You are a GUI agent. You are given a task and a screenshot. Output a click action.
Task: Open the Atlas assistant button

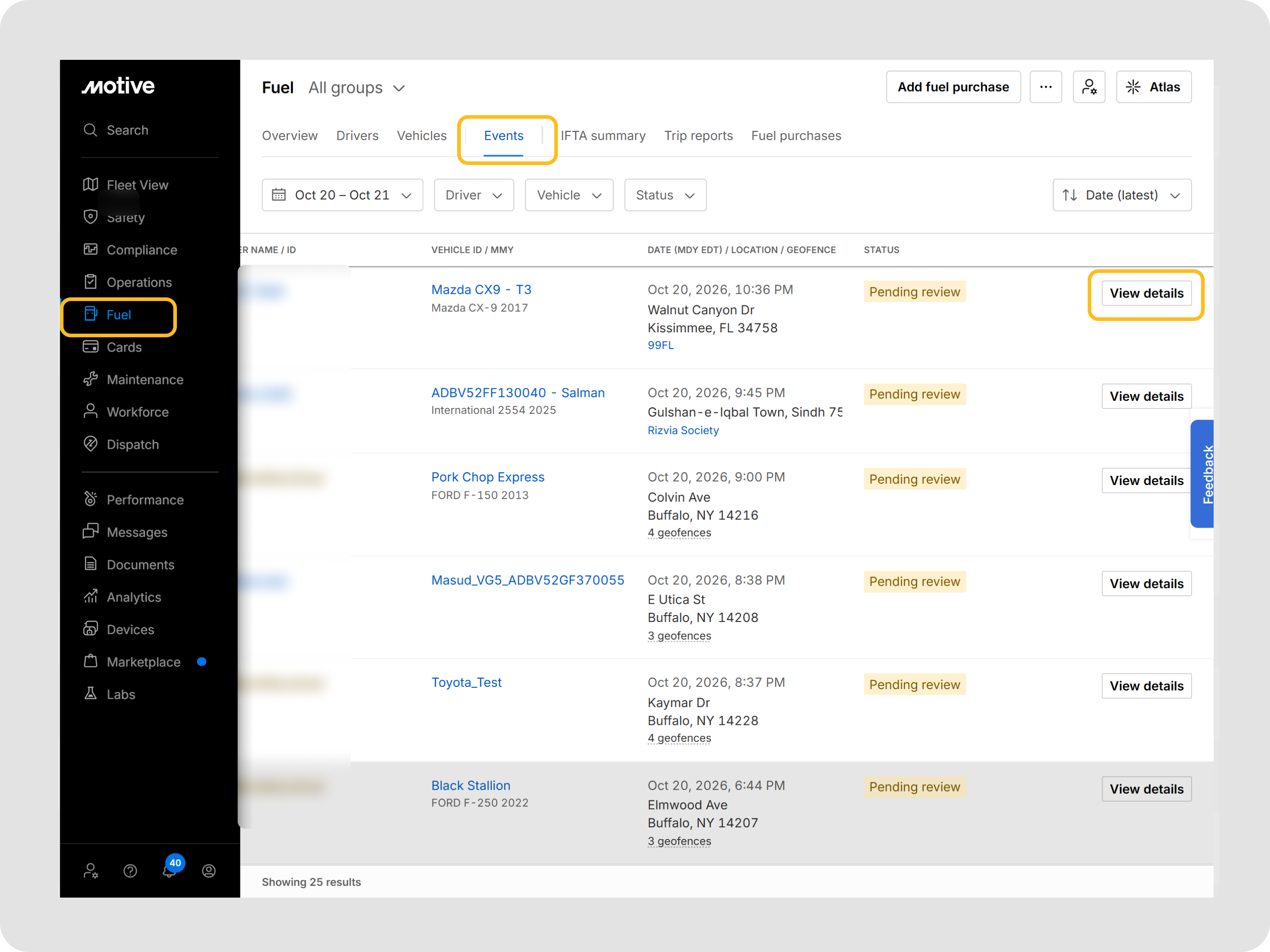[1153, 87]
